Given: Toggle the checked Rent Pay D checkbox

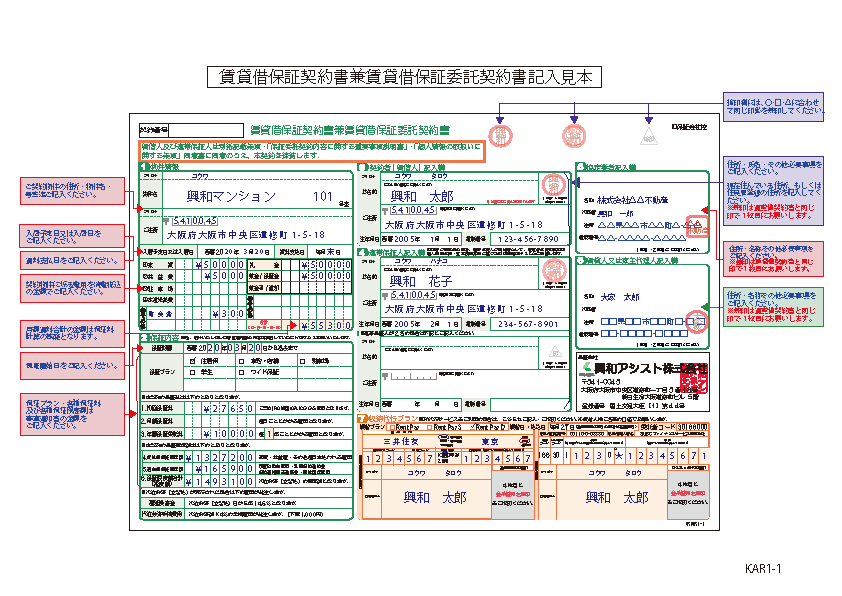Looking at the screenshot, I should [472, 427].
